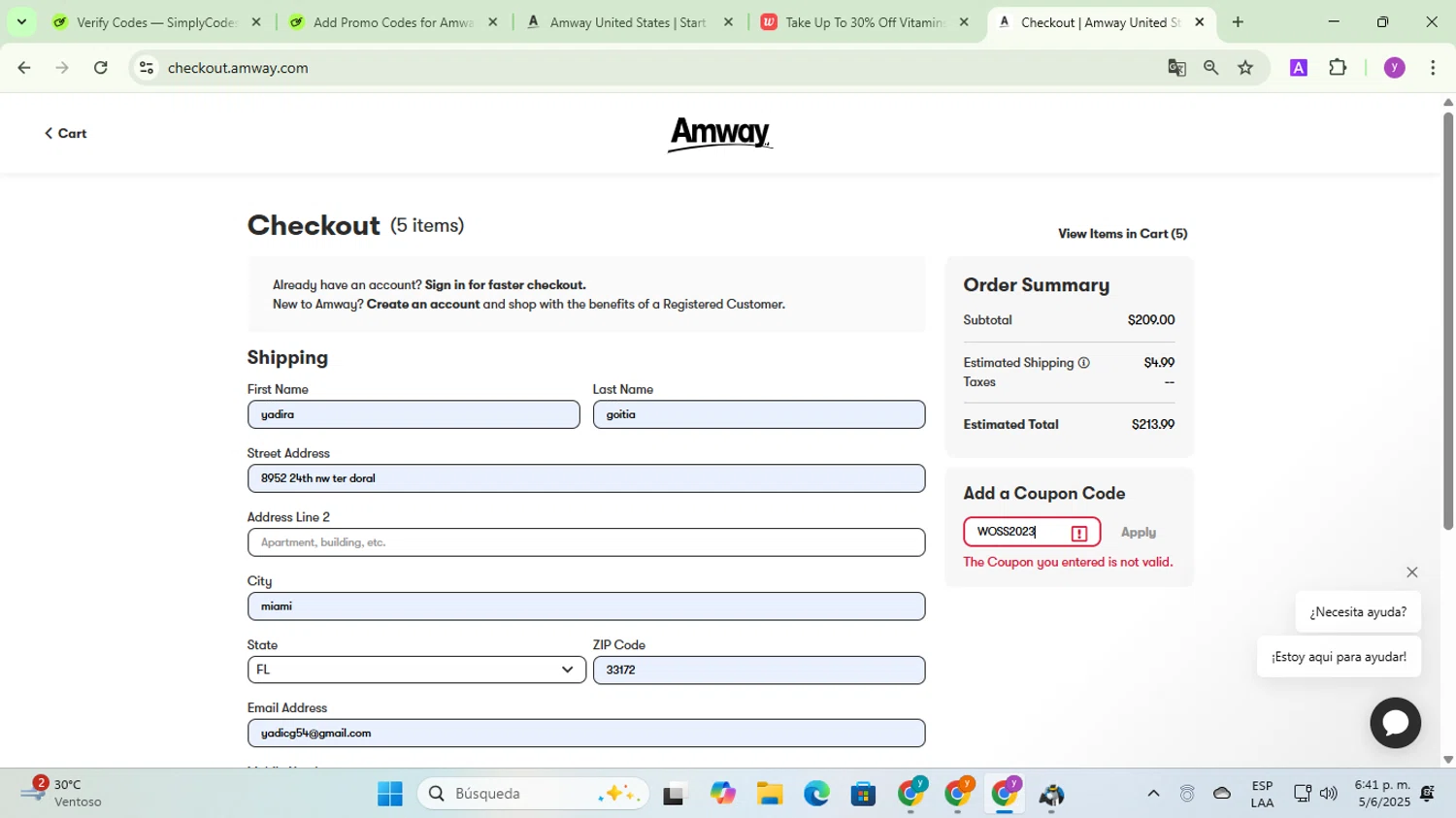Click the page vertical scrollbar
Image resolution: width=1456 pixels, height=818 pixels.
click(1448, 320)
